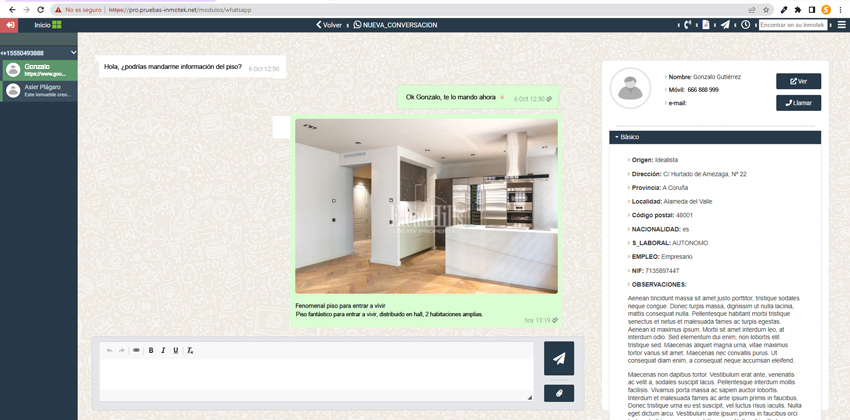Image resolution: width=850 pixels, height=420 pixels.
Task: Open the kitchen photo in the chat
Action: point(426,206)
